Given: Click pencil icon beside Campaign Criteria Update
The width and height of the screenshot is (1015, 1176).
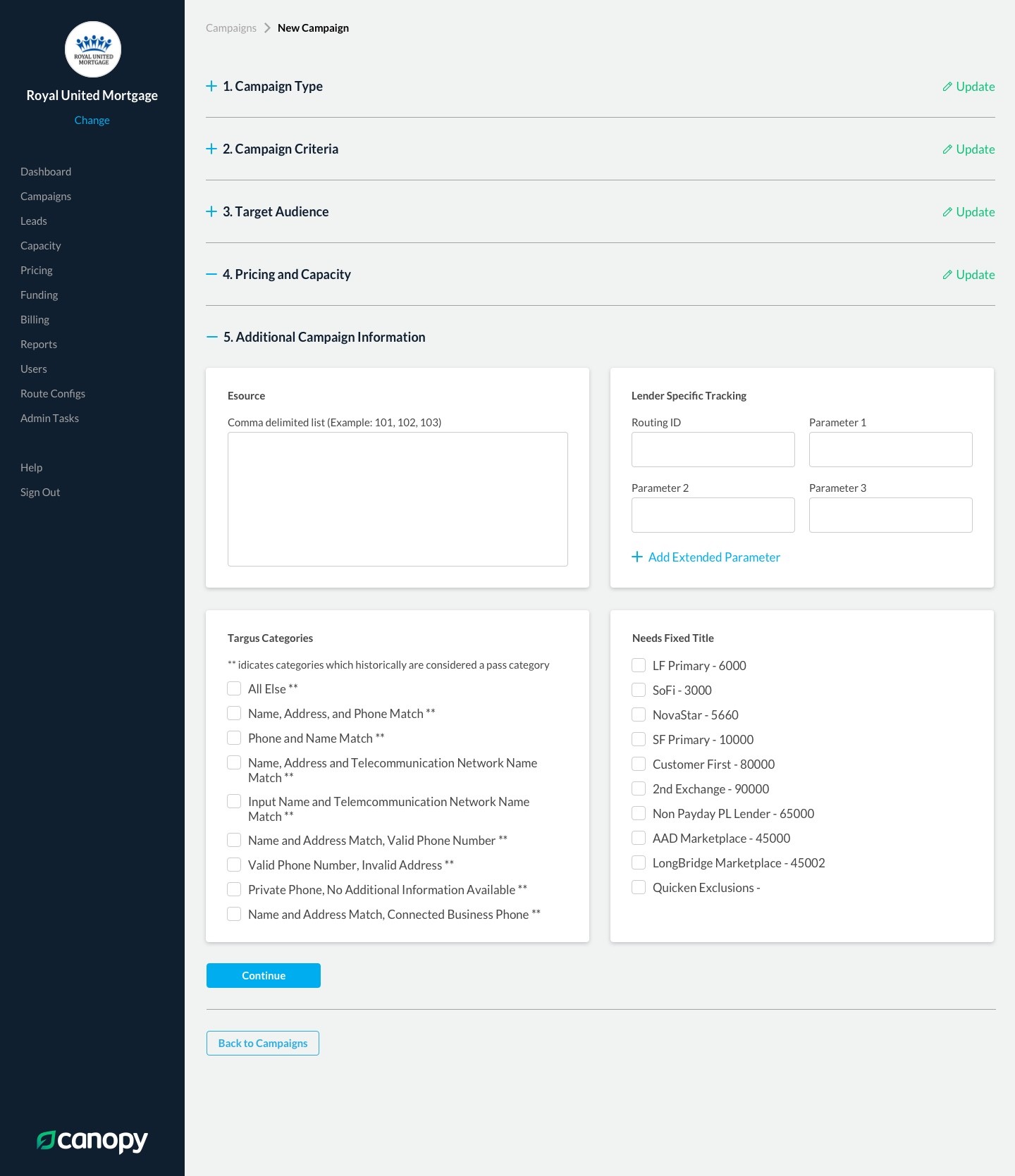Looking at the screenshot, I should click(x=947, y=149).
